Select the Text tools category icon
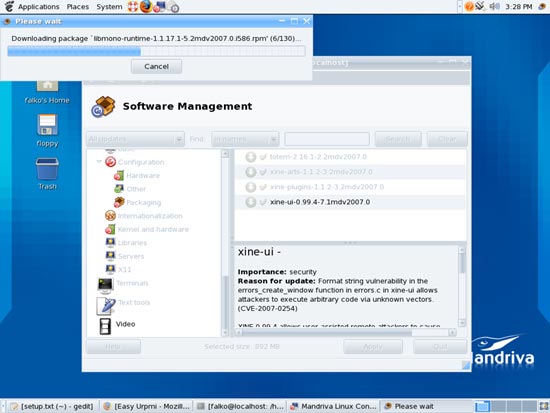This screenshot has width=550, height=413. coord(106,305)
